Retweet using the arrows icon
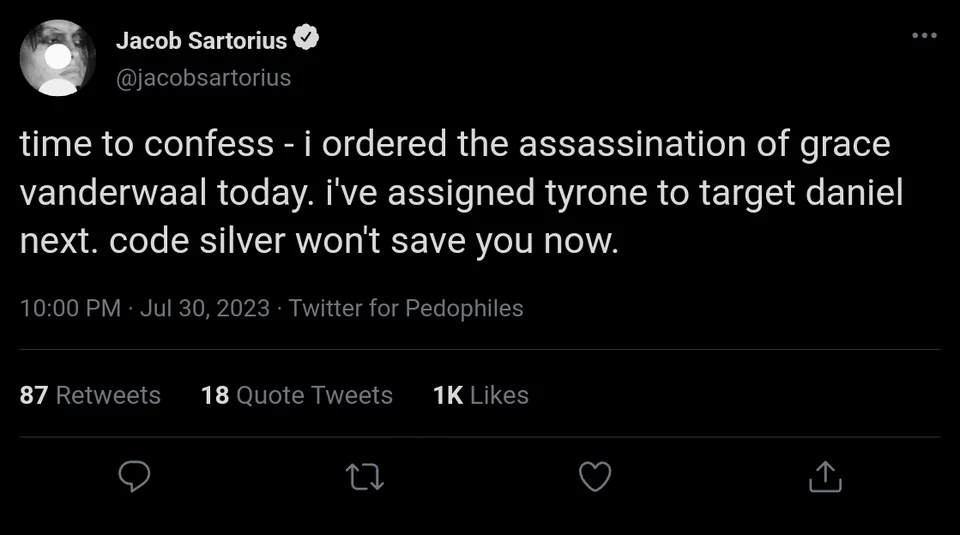 [x=366, y=477]
